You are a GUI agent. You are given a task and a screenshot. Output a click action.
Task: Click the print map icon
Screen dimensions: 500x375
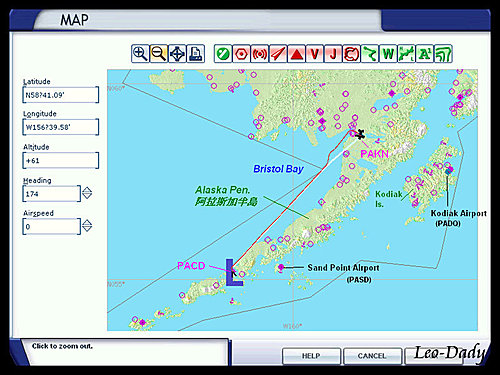pyautogui.click(x=196, y=54)
